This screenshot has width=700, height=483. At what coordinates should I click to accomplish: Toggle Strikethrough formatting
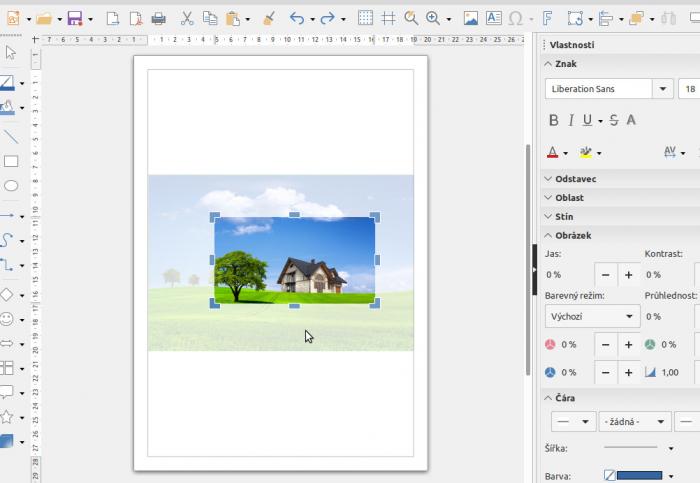coord(614,120)
